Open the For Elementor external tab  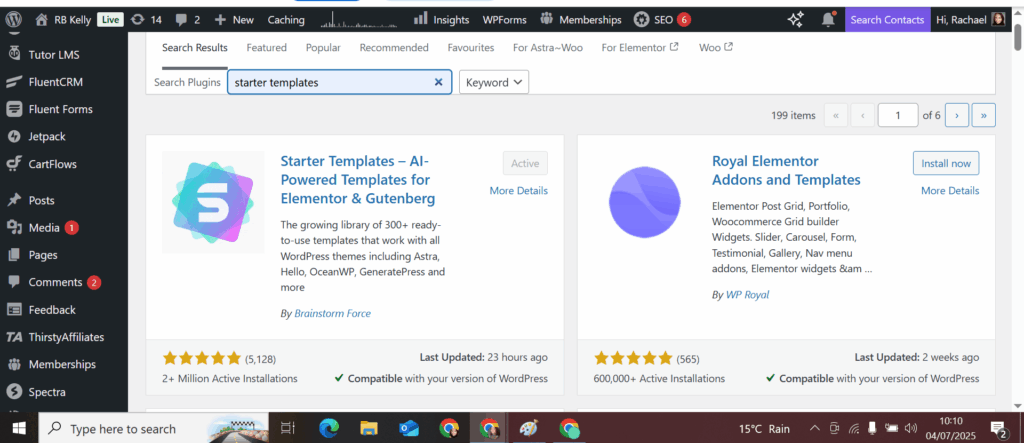pyautogui.click(x=640, y=48)
